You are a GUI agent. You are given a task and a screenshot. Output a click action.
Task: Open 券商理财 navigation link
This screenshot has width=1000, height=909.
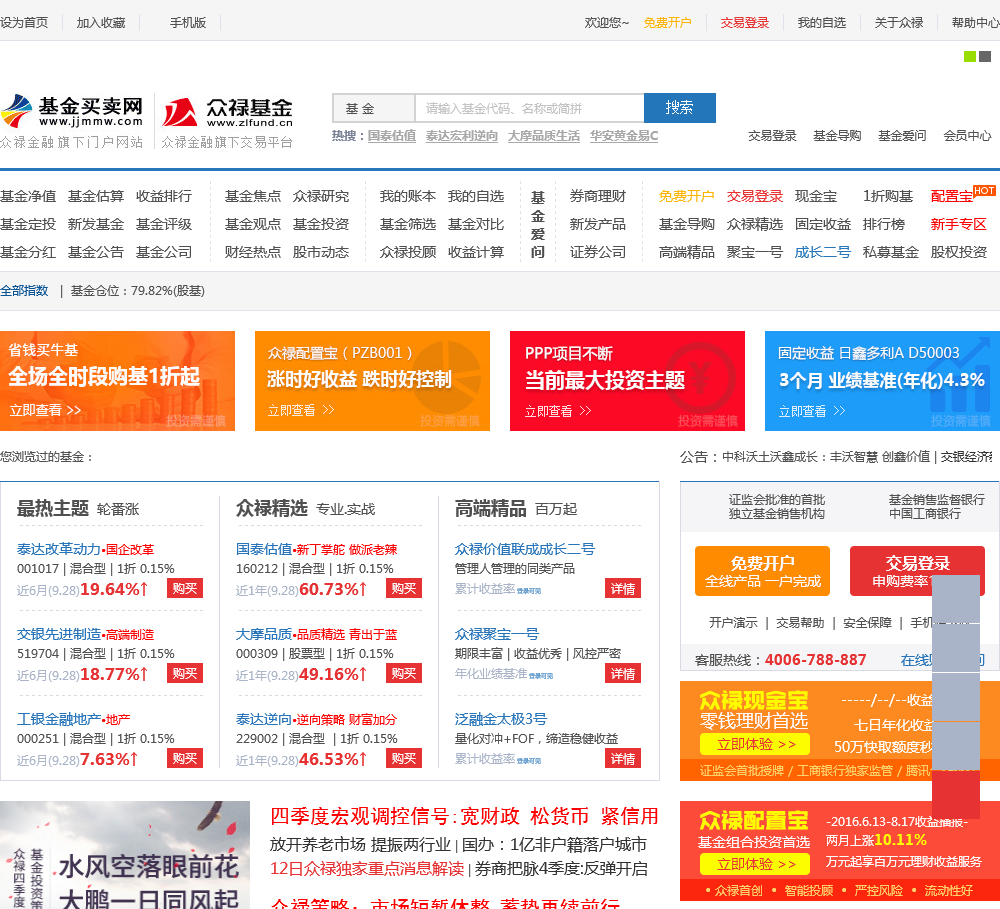click(598, 196)
